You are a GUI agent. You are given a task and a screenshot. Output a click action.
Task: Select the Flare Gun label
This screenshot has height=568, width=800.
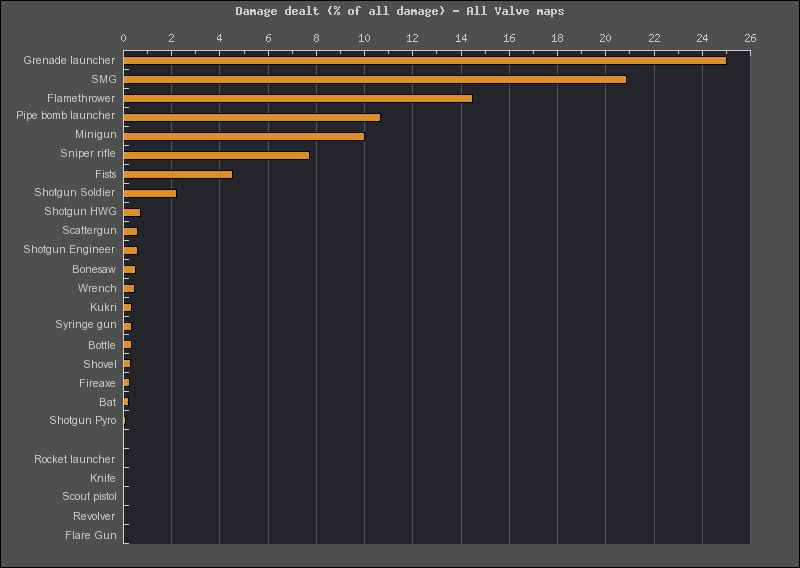pyautogui.click(x=91, y=535)
